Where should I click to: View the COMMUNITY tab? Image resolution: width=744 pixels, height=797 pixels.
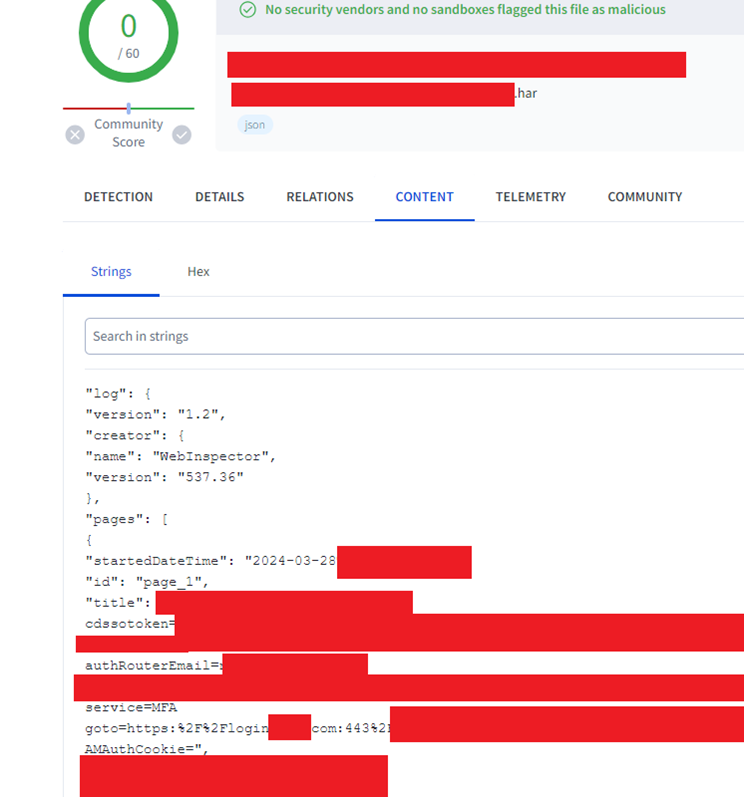pos(644,197)
